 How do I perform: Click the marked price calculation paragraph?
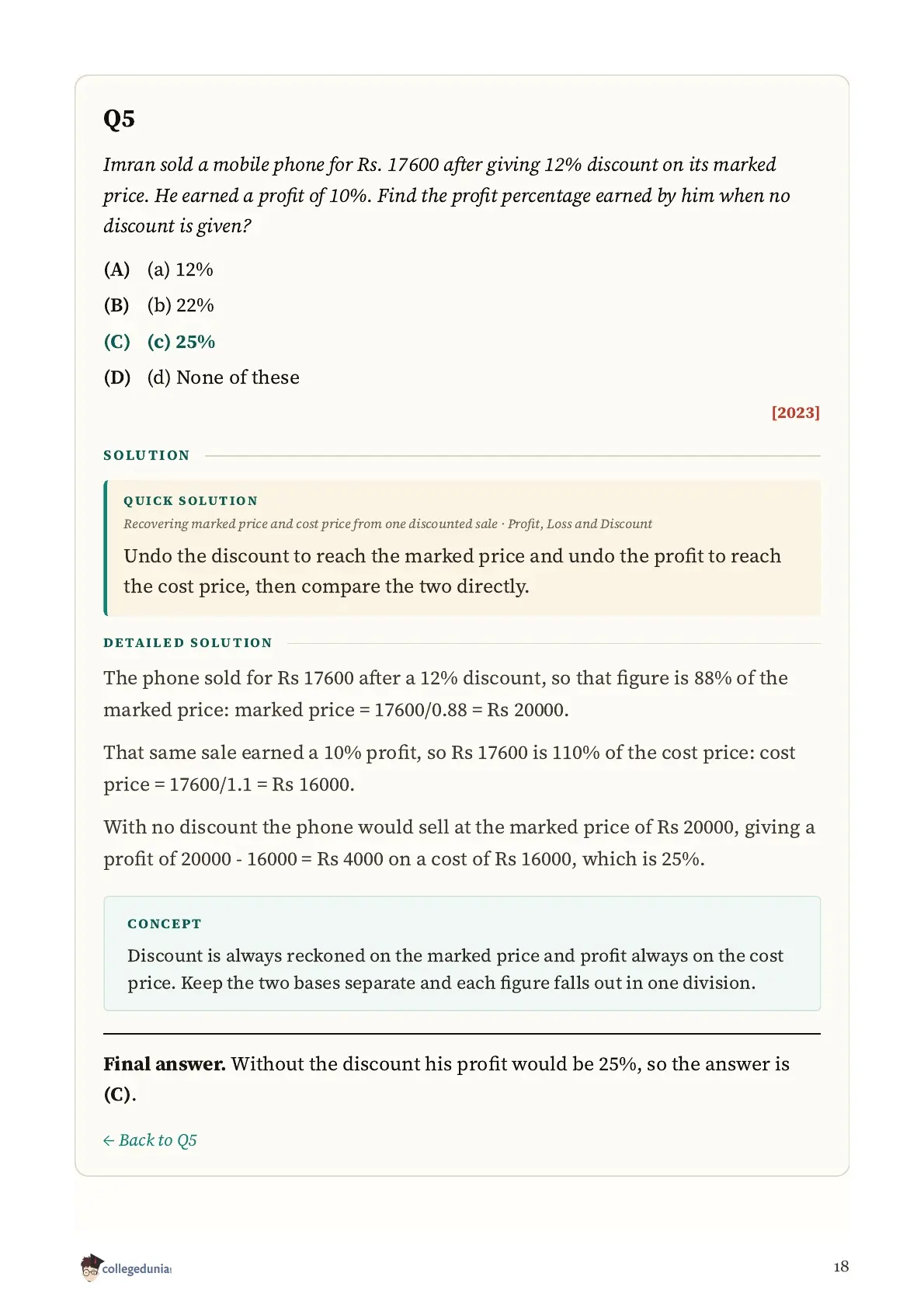coord(446,694)
